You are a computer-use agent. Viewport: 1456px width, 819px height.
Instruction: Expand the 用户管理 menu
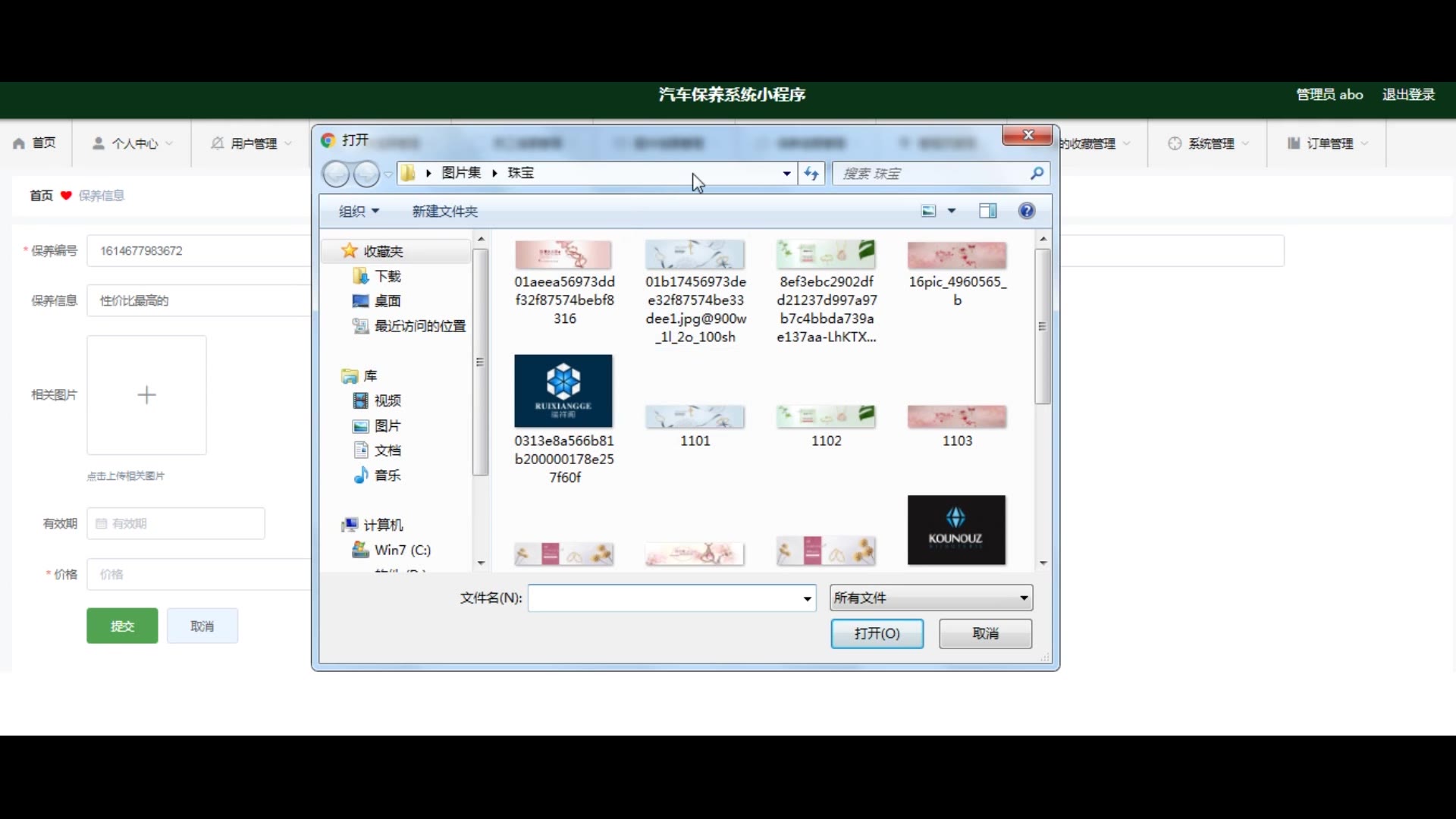click(251, 143)
